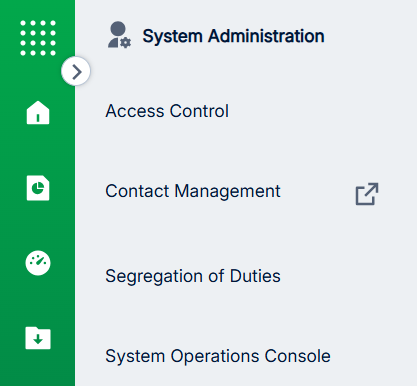Screen dimensions: 417x386
Task: Click the round arrow sidebar toggle button
Action: 76,71
